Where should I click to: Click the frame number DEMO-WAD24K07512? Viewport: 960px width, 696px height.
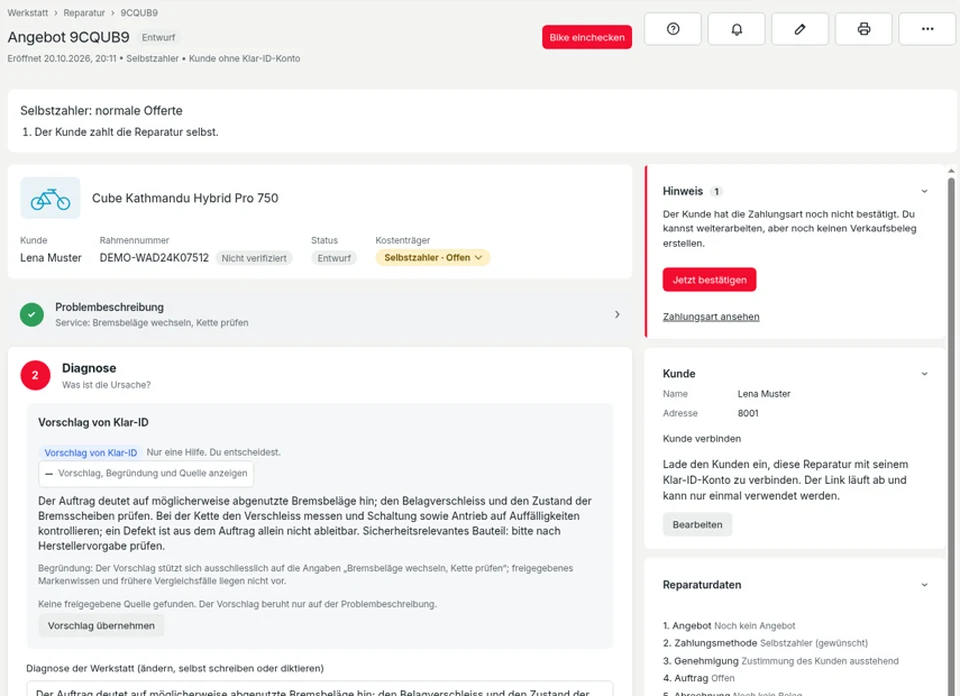pos(154,258)
